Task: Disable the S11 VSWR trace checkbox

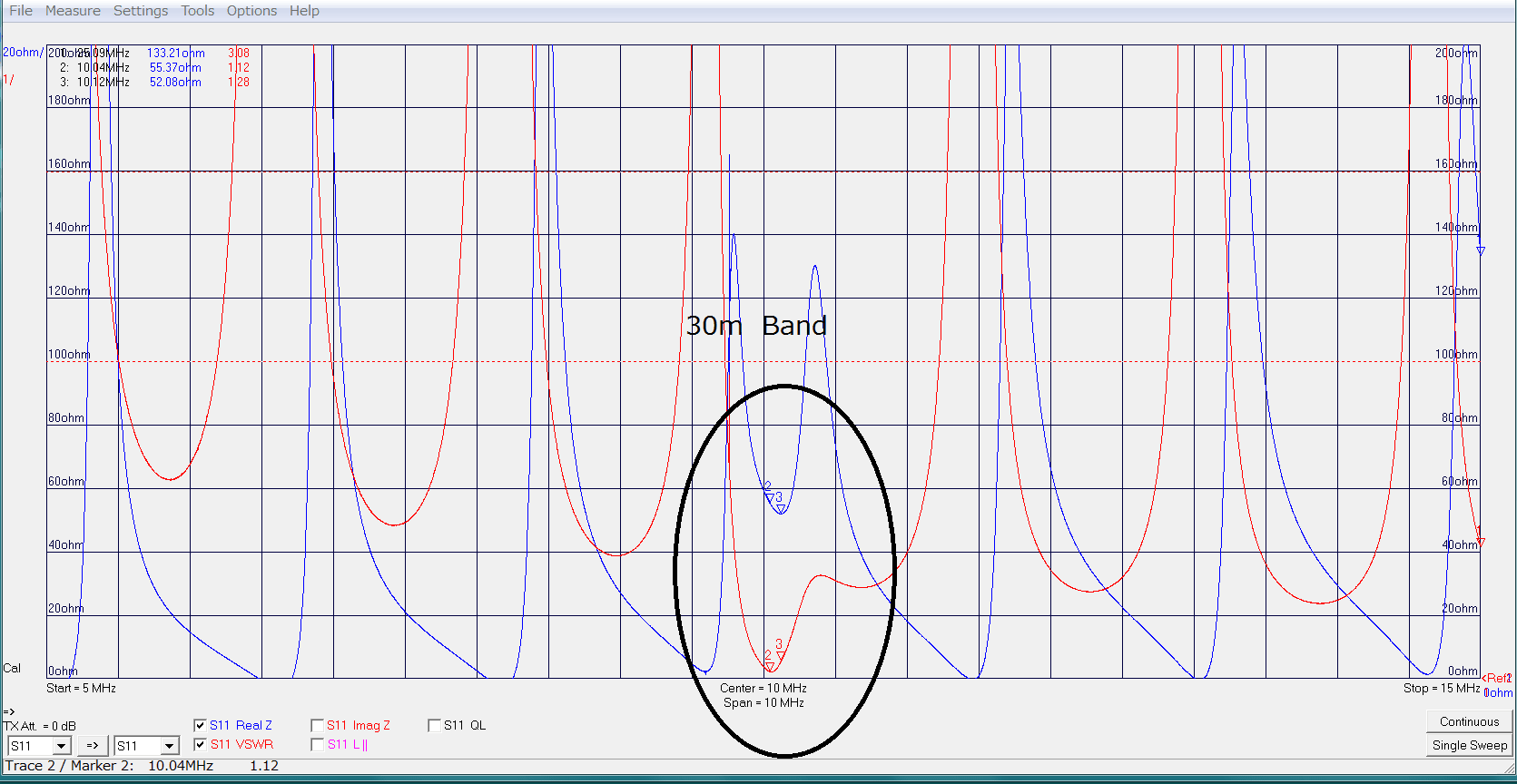Action: (200, 744)
